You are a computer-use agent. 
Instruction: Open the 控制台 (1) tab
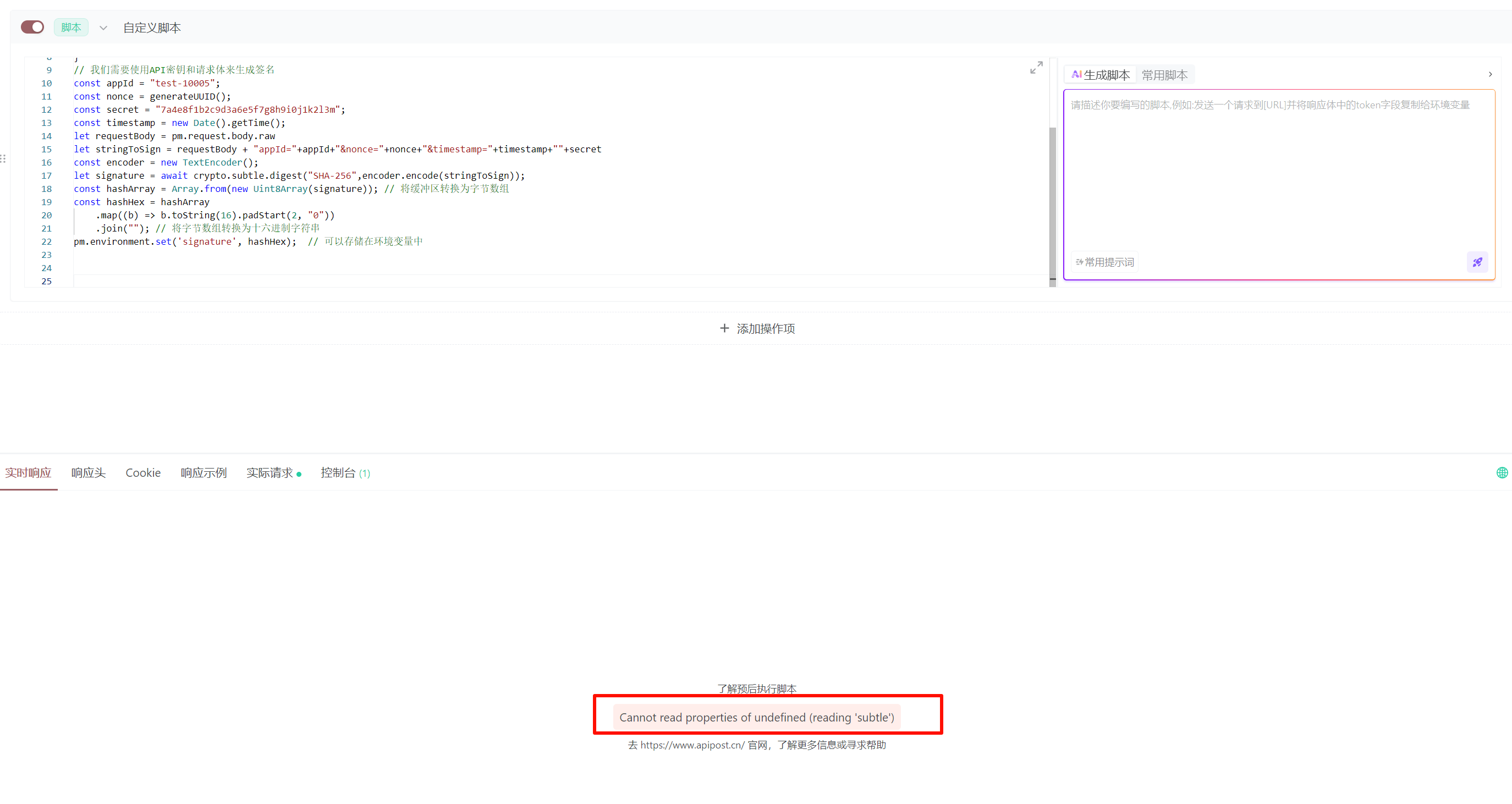pos(345,472)
